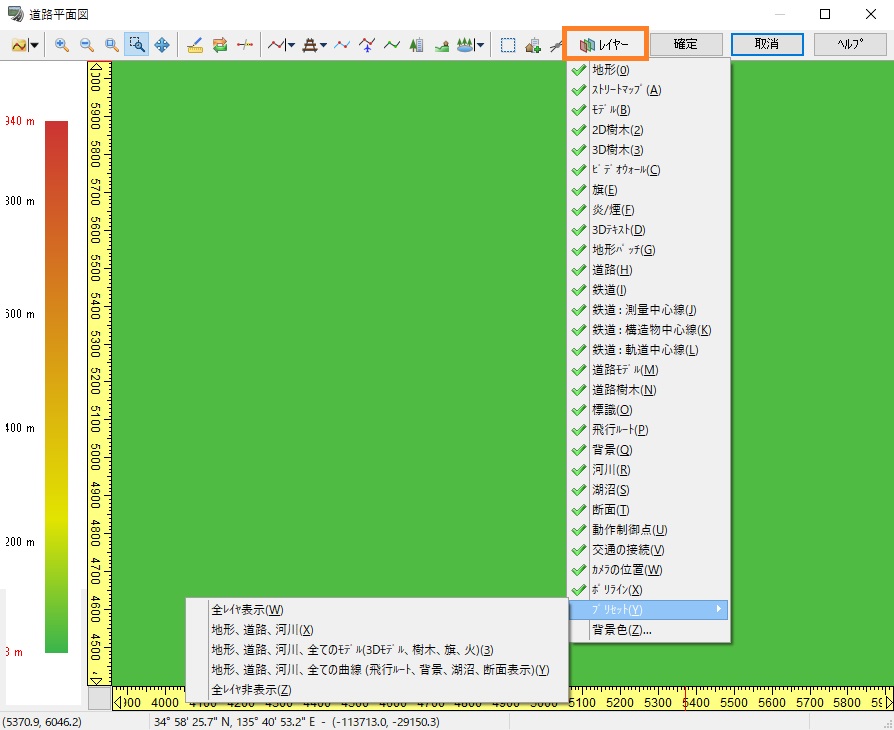Toggle 鉄道：構造物中心線(K) layer
The image size is (894, 730).
click(x=649, y=330)
